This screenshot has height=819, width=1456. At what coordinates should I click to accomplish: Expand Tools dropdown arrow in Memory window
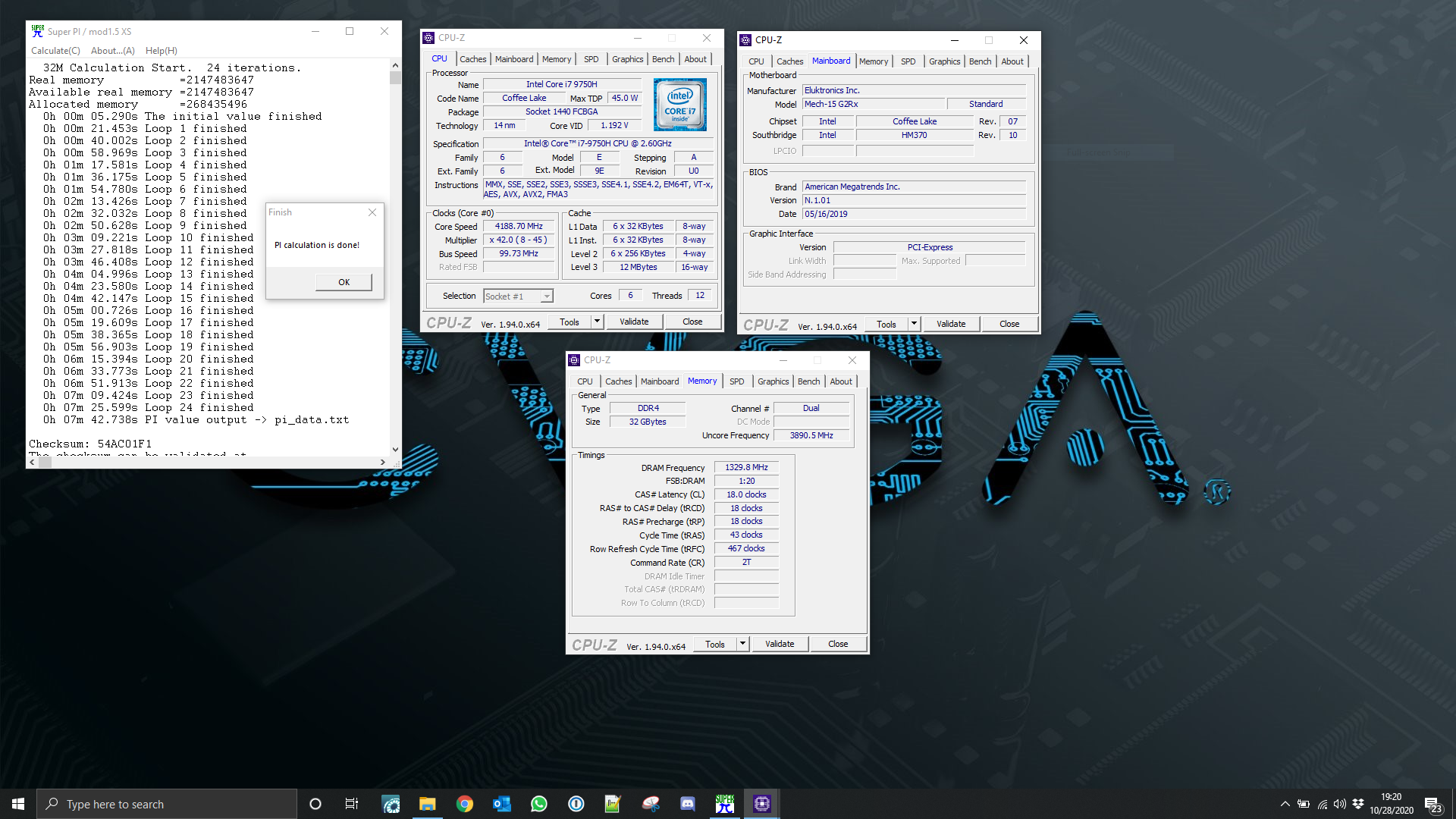[x=742, y=645]
